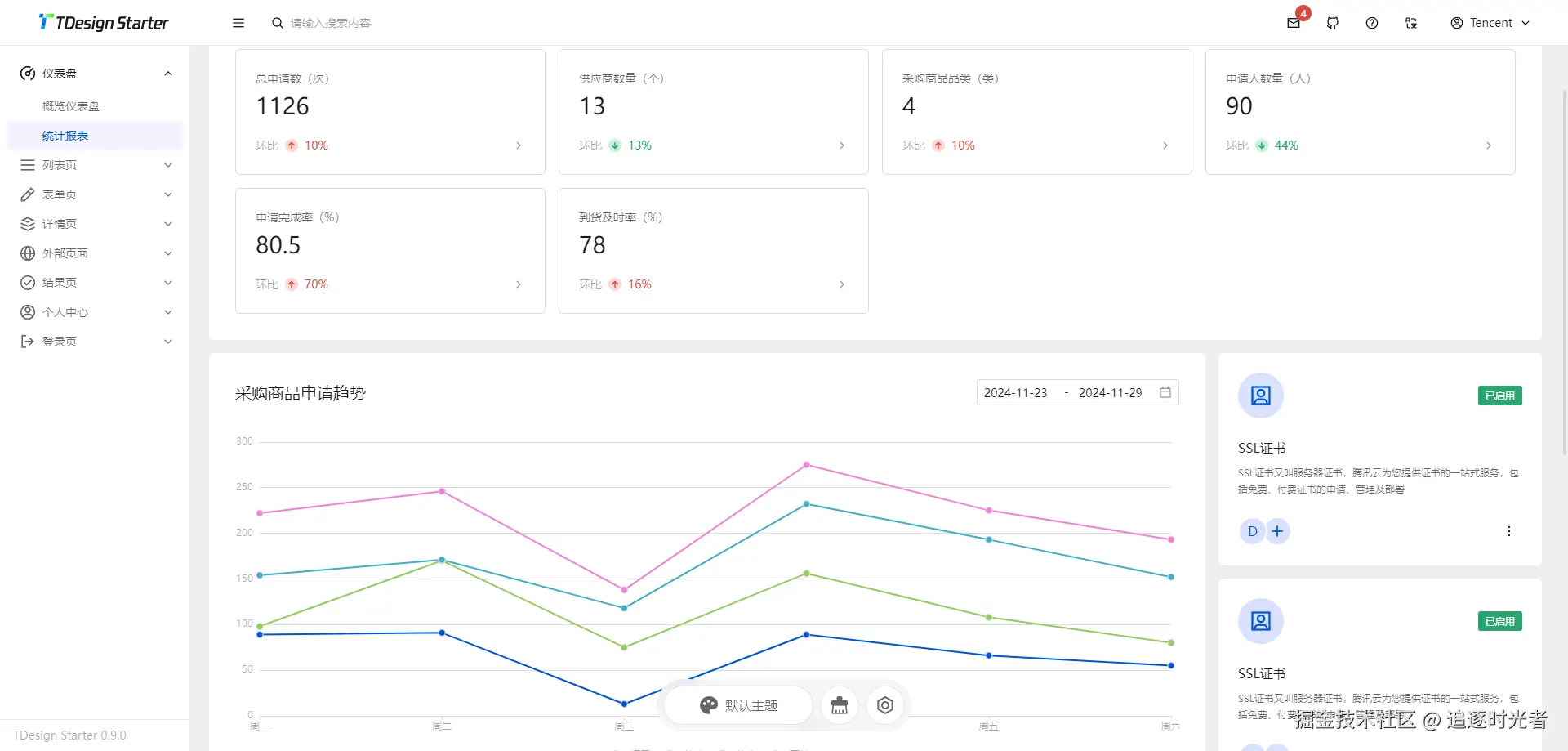1568x751 pixels.
Task: Click the hamburger menu collapse icon
Action: click(238, 23)
